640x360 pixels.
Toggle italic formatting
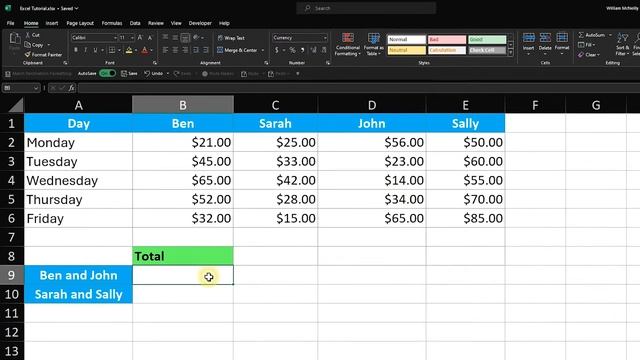coord(85,50)
